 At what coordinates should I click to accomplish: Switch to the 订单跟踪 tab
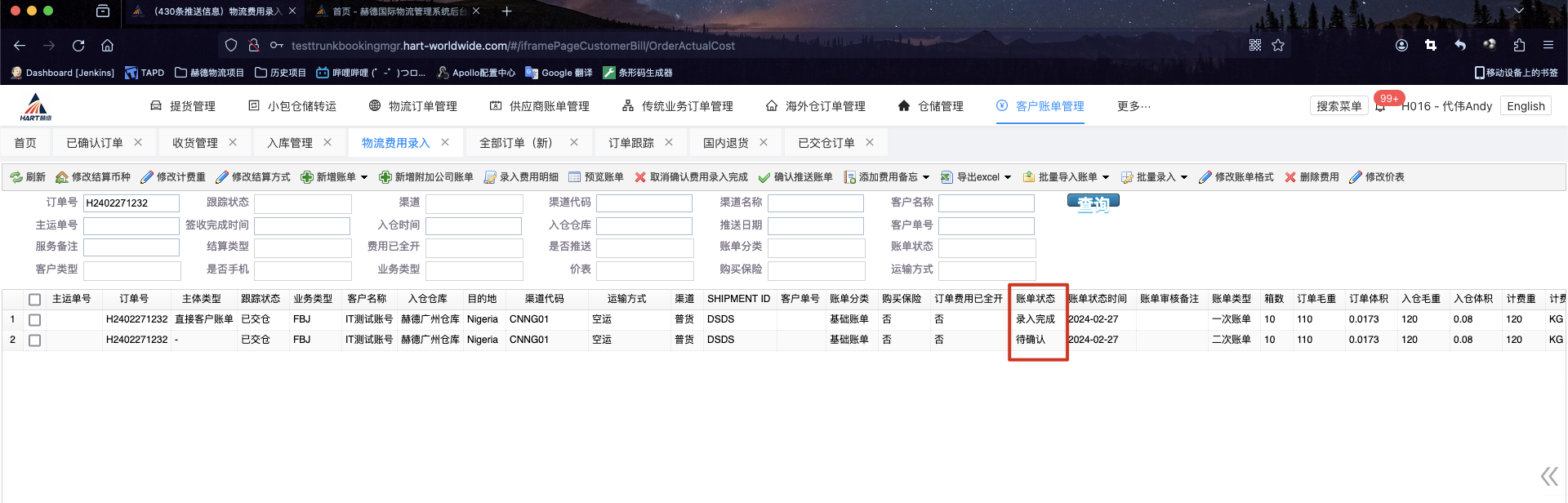click(x=630, y=143)
